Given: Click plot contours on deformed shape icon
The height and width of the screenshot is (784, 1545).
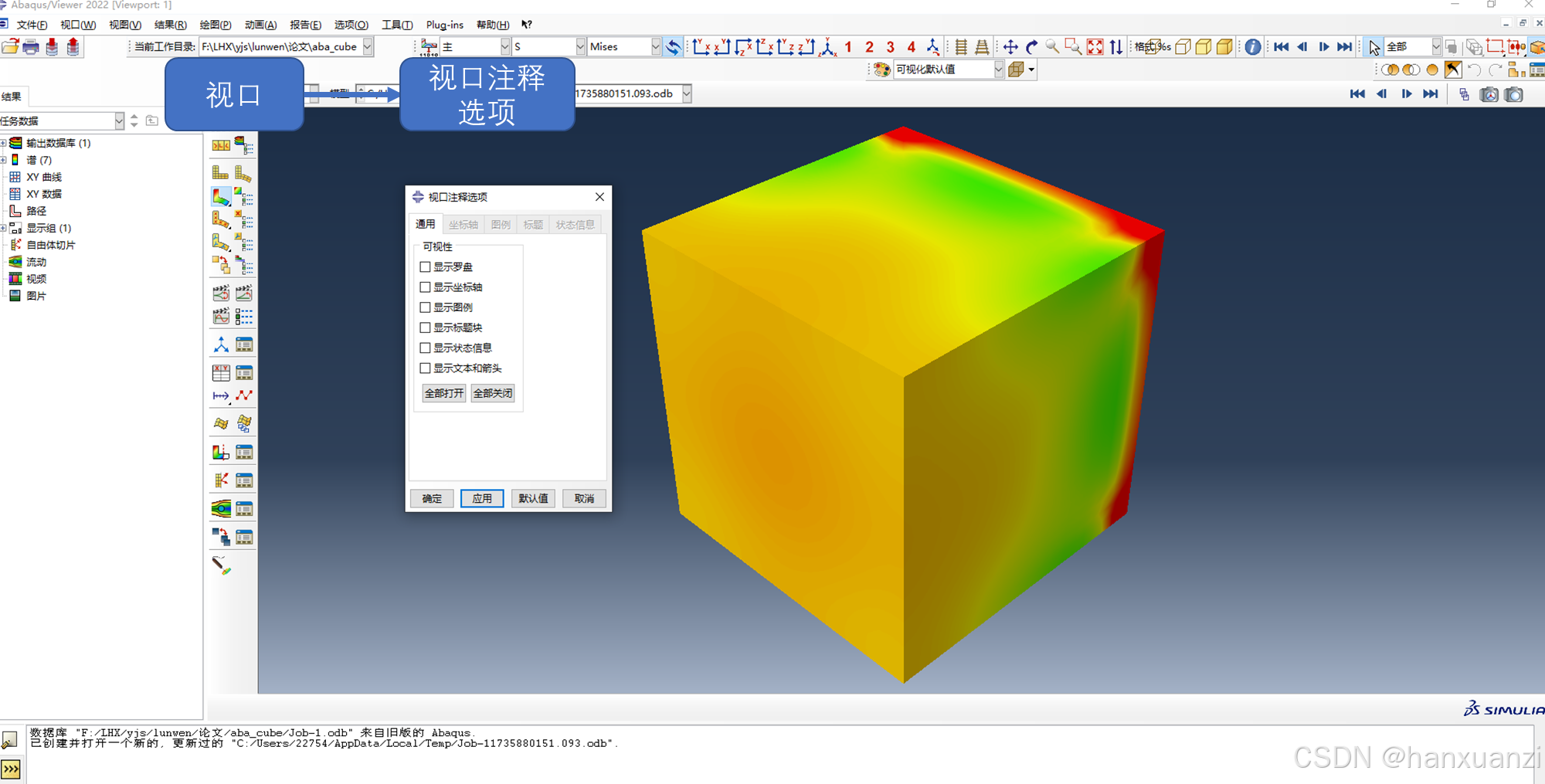Looking at the screenshot, I should point(221,196).
